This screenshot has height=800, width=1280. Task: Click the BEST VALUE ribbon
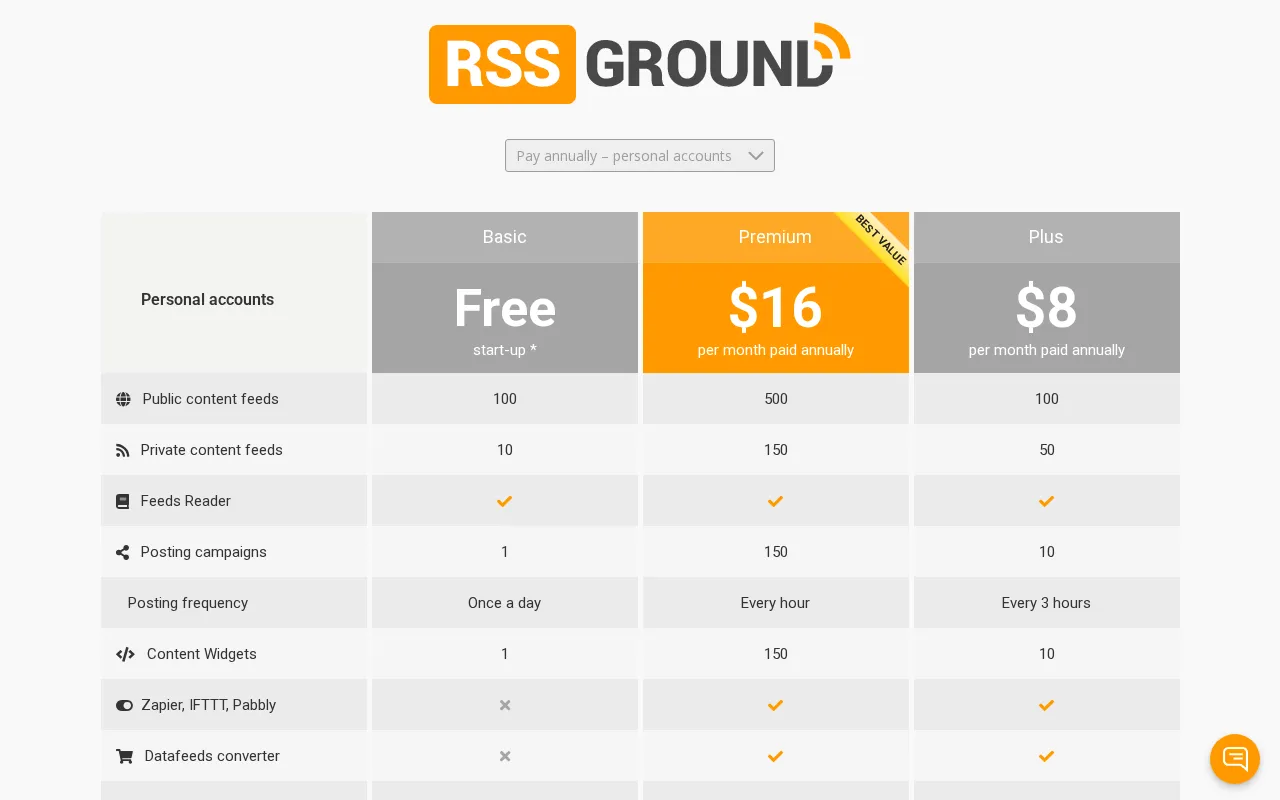click(x=880, y=240)
